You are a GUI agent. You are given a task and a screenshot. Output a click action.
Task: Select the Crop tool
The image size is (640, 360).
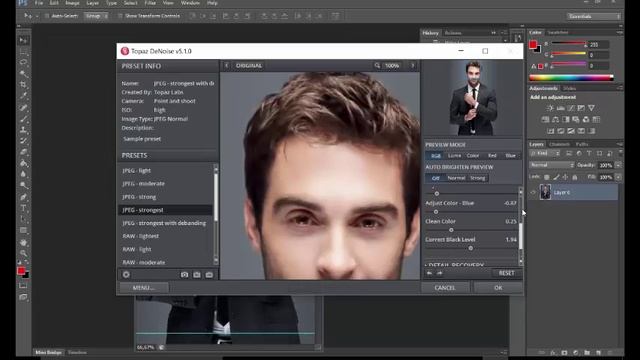click(23, 84)
